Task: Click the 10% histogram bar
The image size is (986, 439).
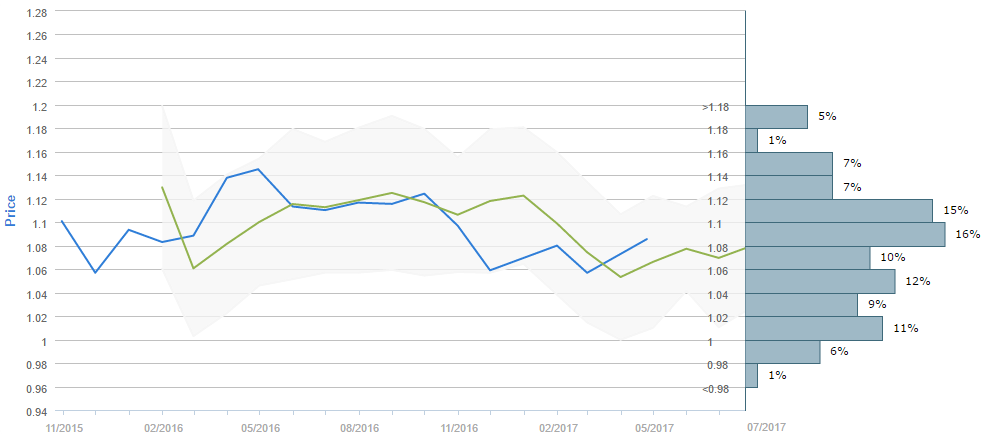Action: (807, 258)
